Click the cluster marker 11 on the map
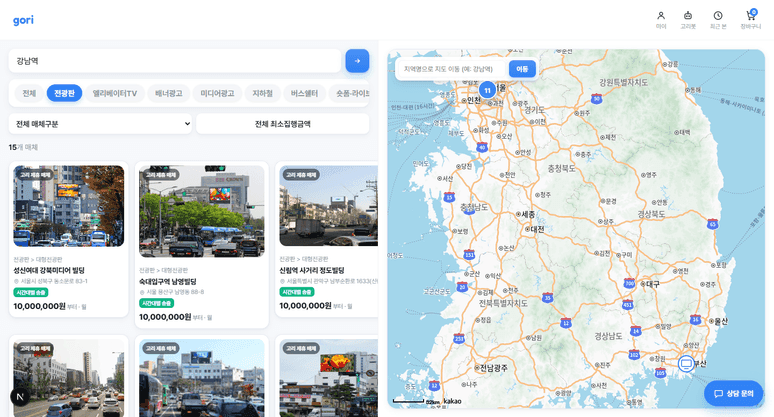Viewport: 774px width, 417px height. coord(487,90)
